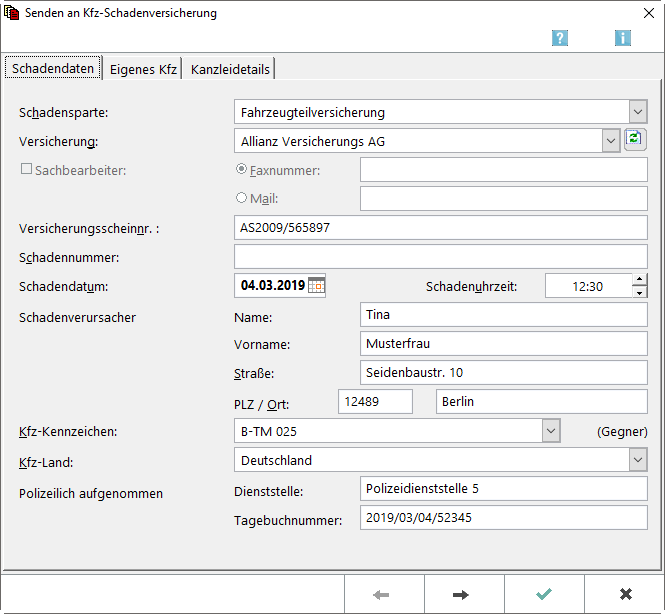The width and height of the screenshot is (665, 614).
Task: Switch to the Kanzleidetails tab
Action: pos(230,69)
